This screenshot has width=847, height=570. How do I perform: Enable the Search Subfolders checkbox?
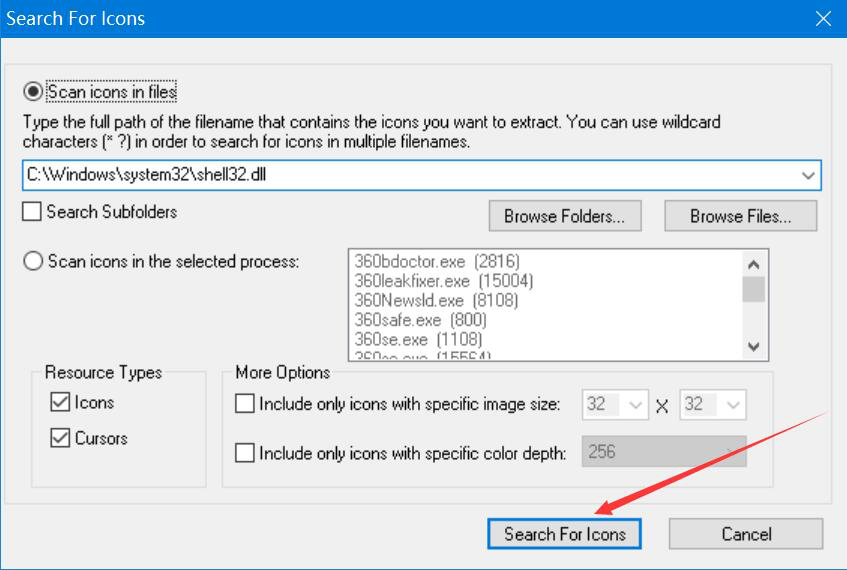(32, 212)
